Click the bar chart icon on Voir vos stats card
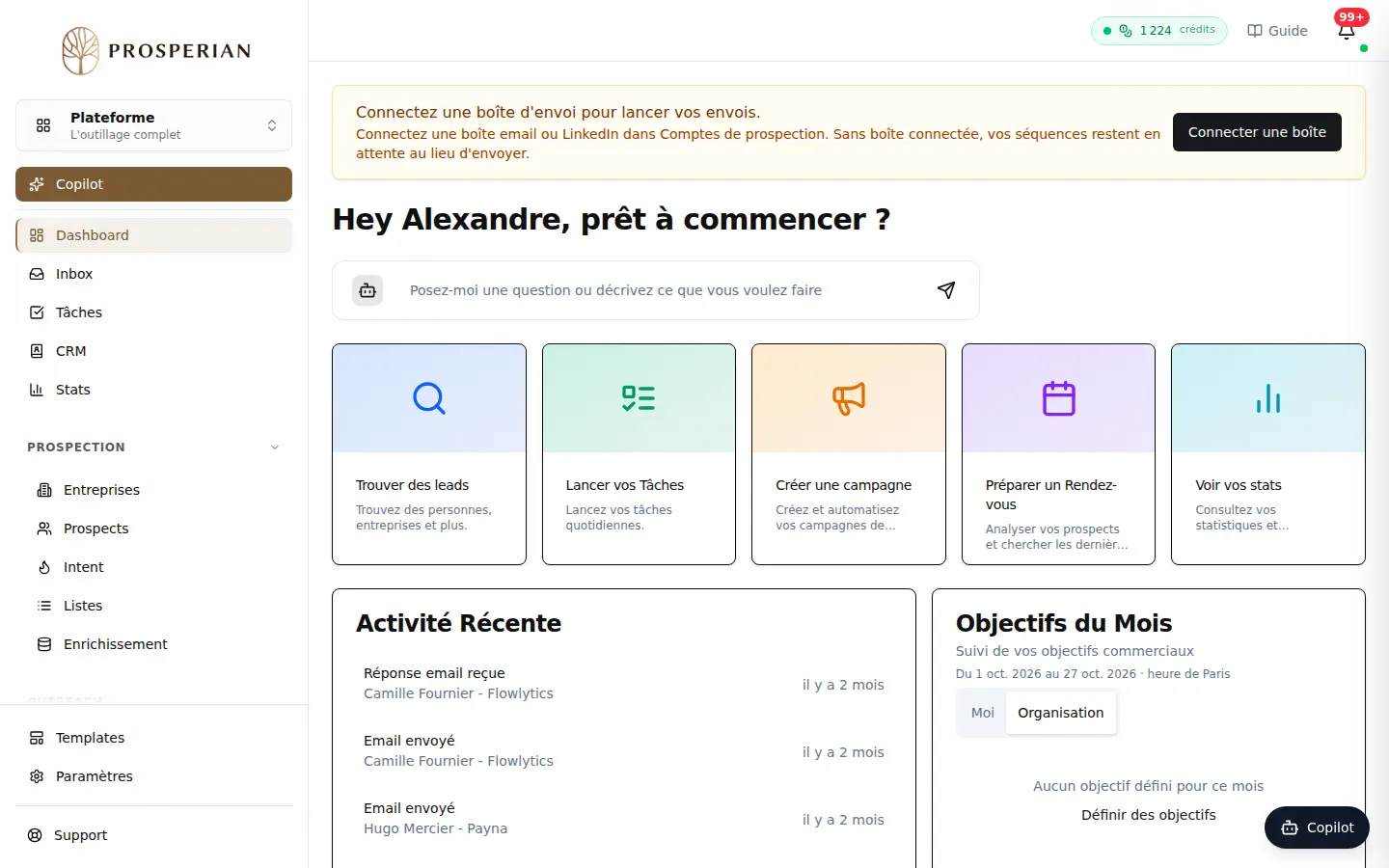The width and height of the screenshot is (1389, 868). click(1268, 398)
